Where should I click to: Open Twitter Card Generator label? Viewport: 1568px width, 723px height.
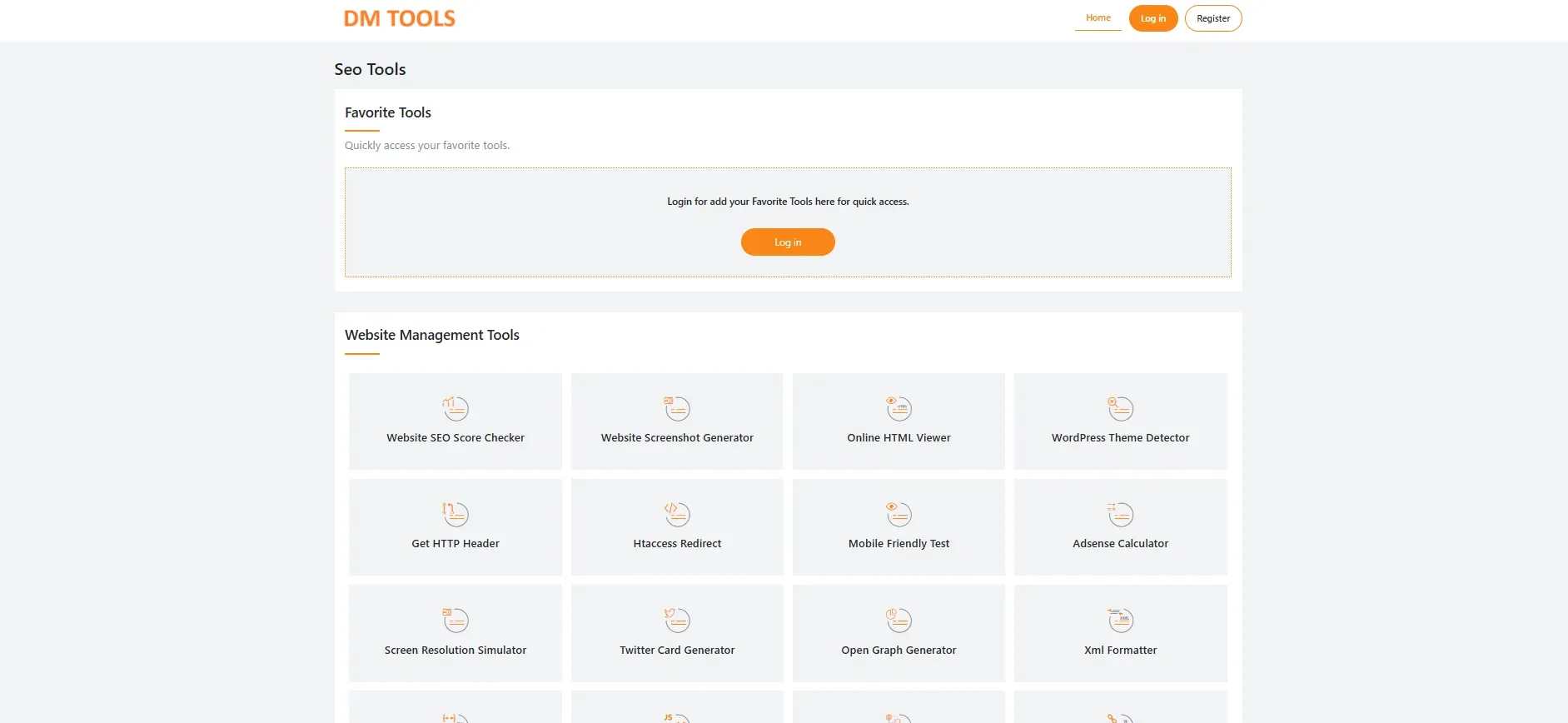[677, 650]
